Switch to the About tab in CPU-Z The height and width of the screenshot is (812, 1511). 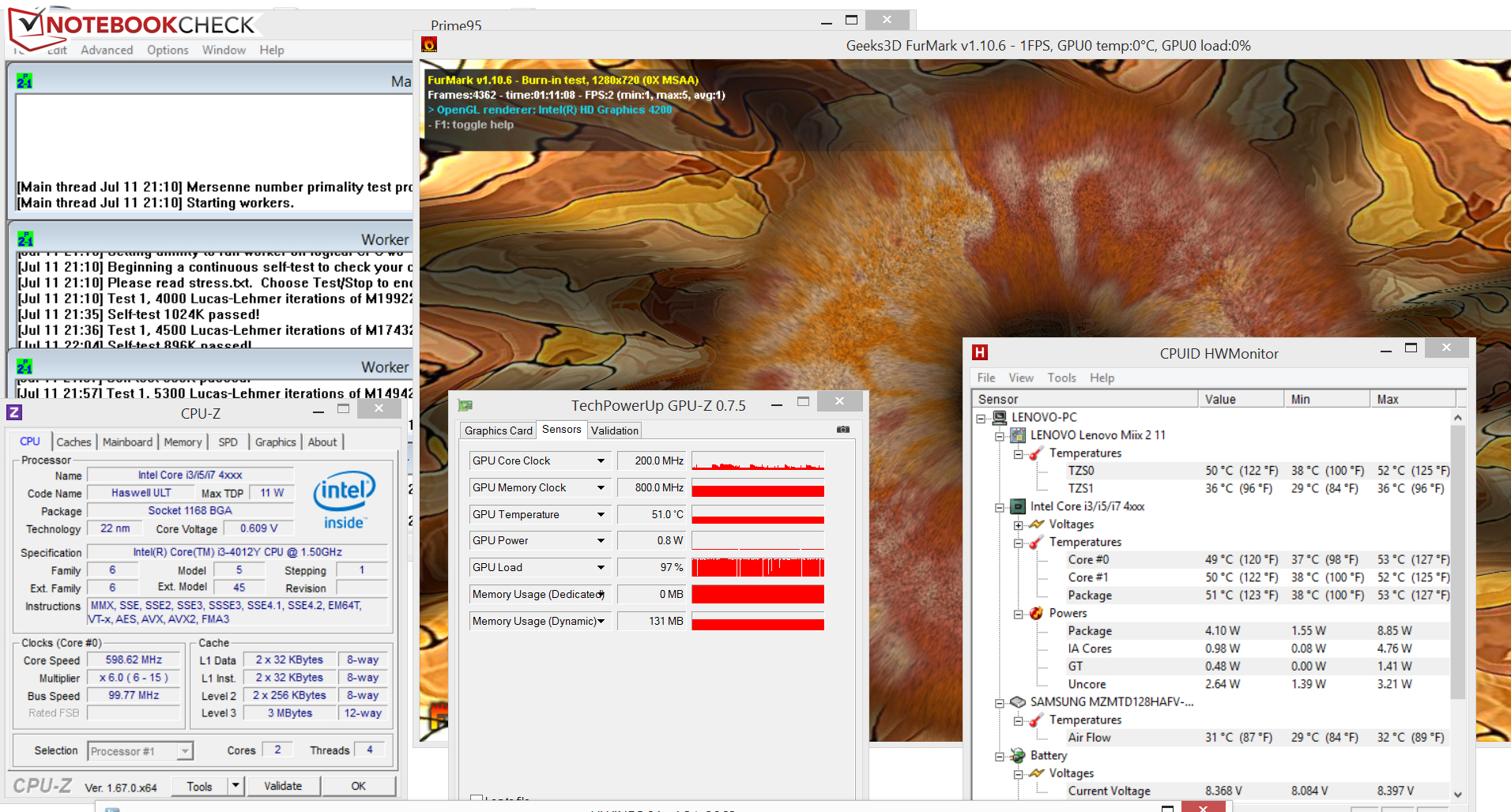[322, 442]
